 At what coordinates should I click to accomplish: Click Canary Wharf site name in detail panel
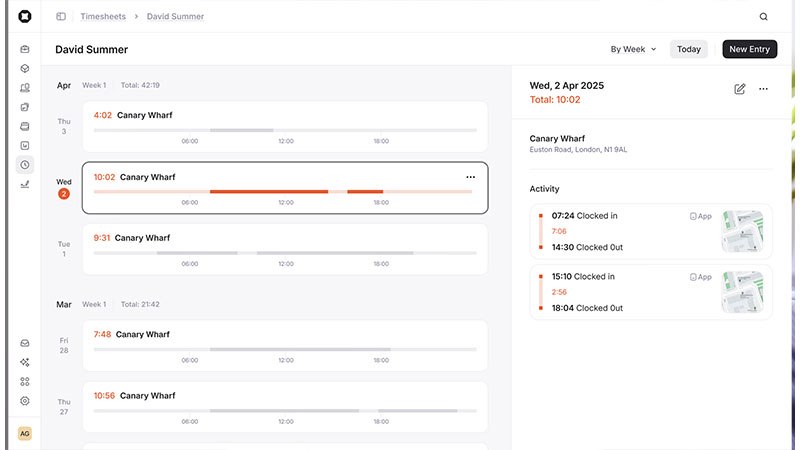coord(557,138)
